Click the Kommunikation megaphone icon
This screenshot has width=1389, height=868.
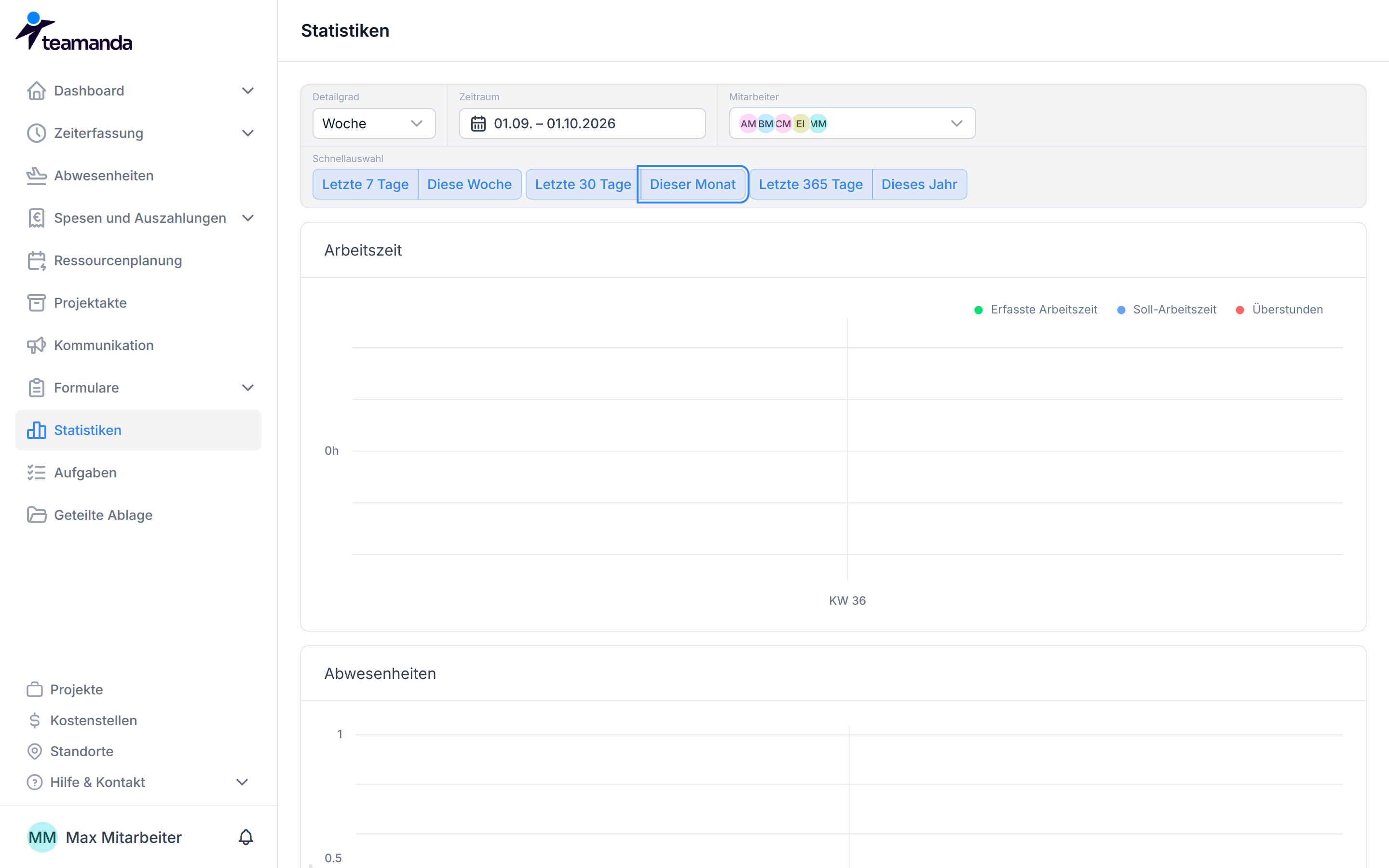[36, 345]
